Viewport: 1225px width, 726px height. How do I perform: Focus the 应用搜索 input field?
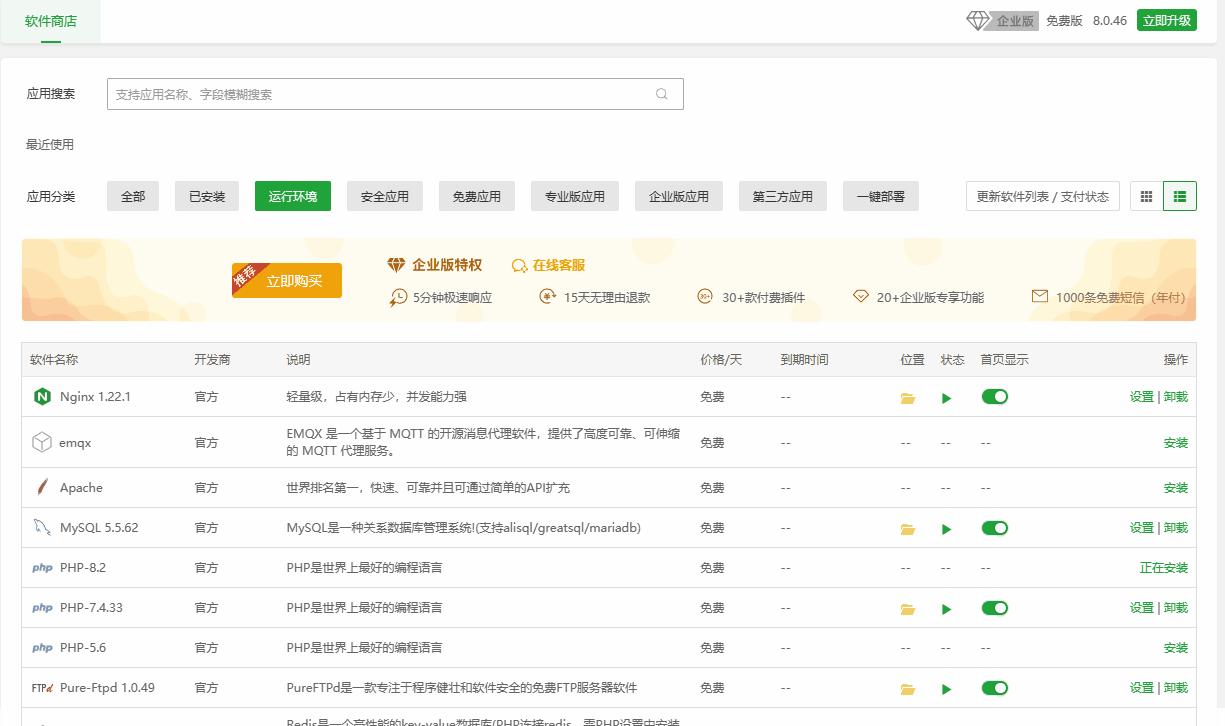(395, 94)
